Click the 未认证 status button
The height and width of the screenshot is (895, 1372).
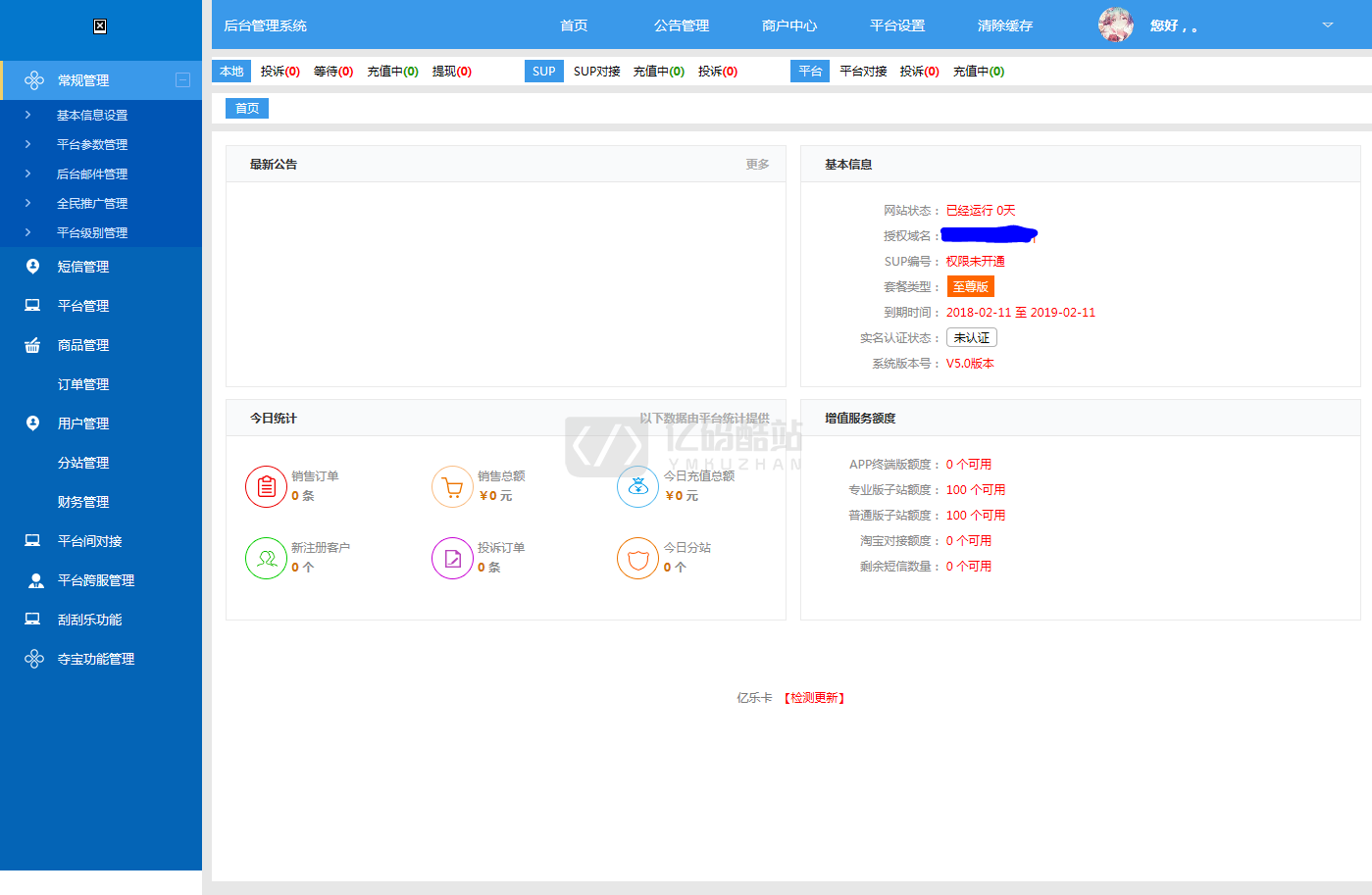coord(972,337)
